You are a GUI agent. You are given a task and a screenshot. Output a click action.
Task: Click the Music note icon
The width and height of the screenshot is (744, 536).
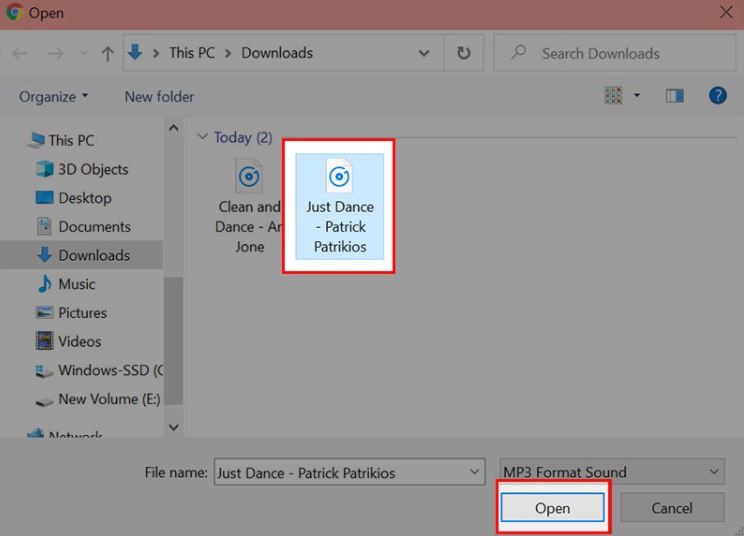click(x=45, y=284)
